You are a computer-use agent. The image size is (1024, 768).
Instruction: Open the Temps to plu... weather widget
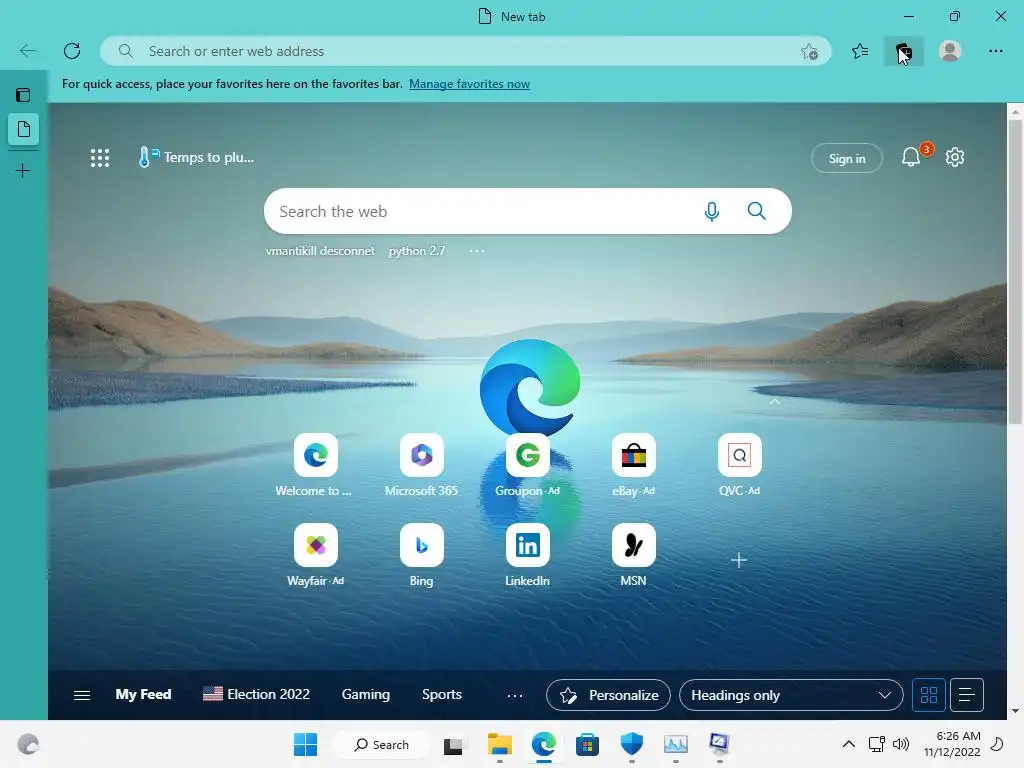(x=195, y=157)
